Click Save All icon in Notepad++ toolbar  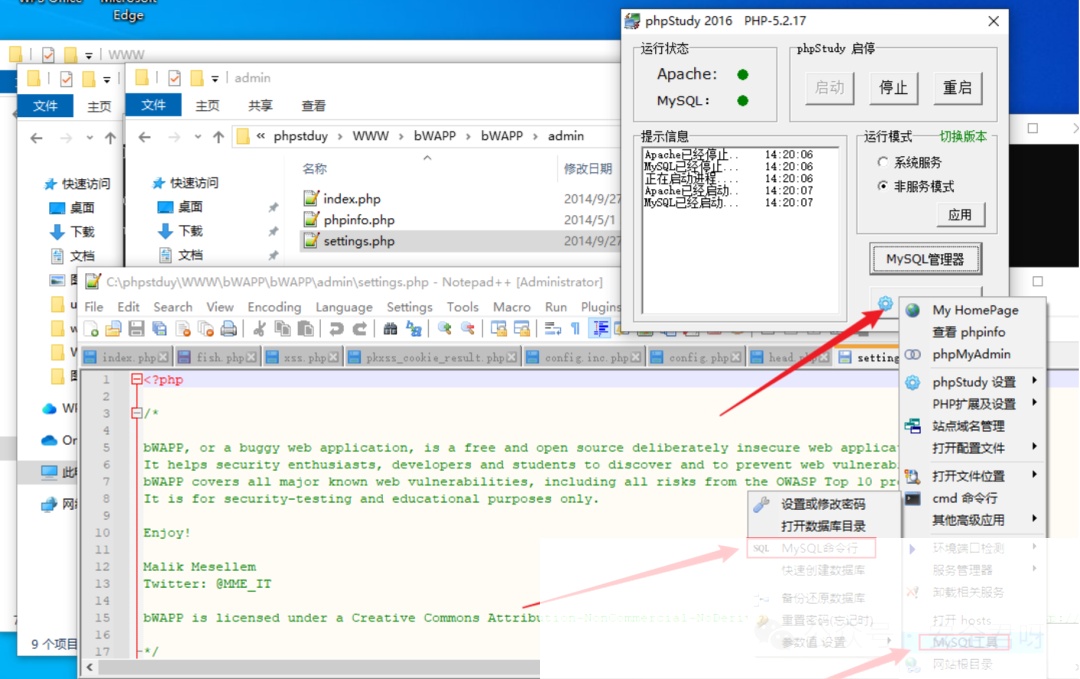click(159, 328)
